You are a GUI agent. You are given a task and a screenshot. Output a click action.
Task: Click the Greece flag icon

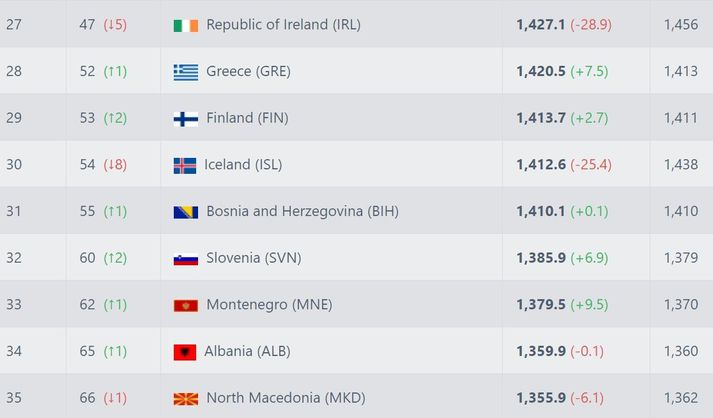(186, 72)
